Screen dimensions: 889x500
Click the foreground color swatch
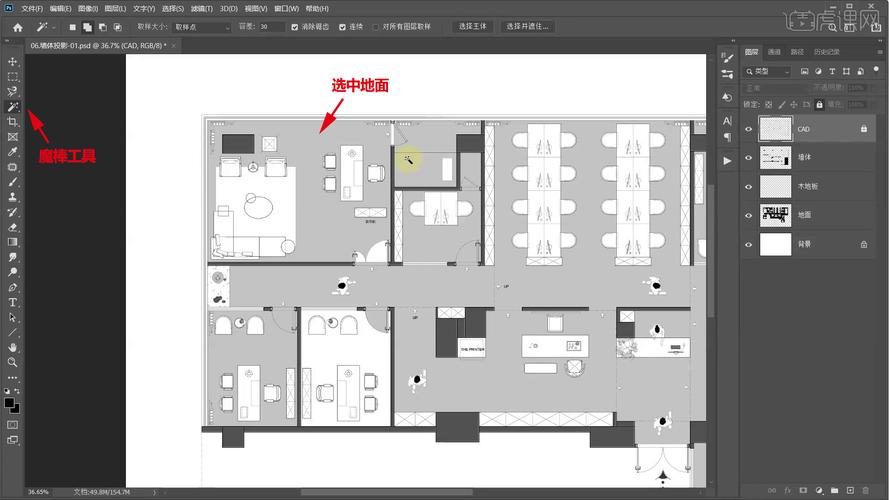pyautogui.click(x=10, y=402)
